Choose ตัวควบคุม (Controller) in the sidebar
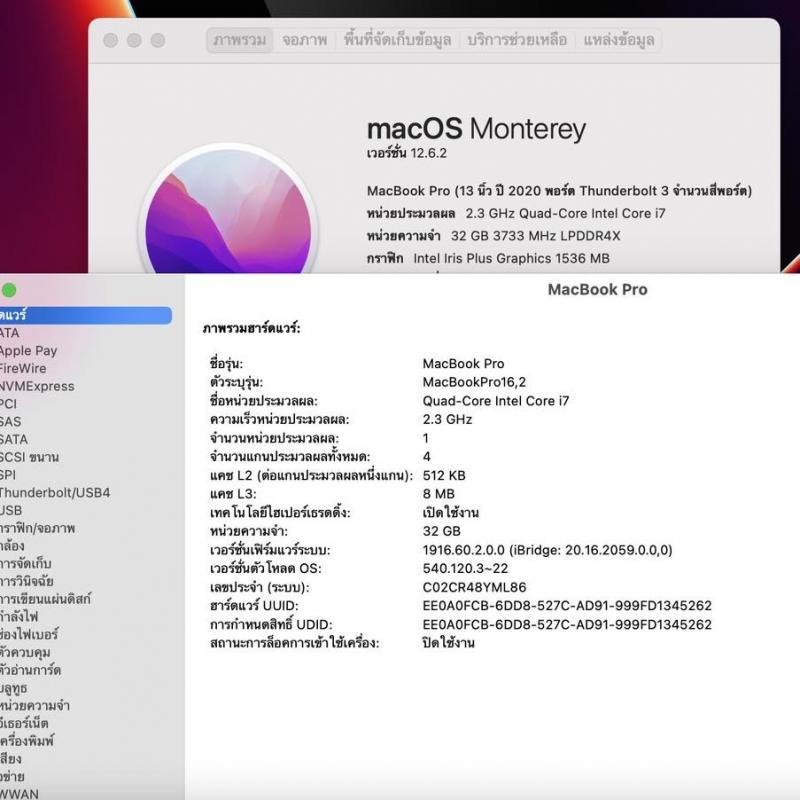This screenshot has width=800, height=800. coord(25,653)
